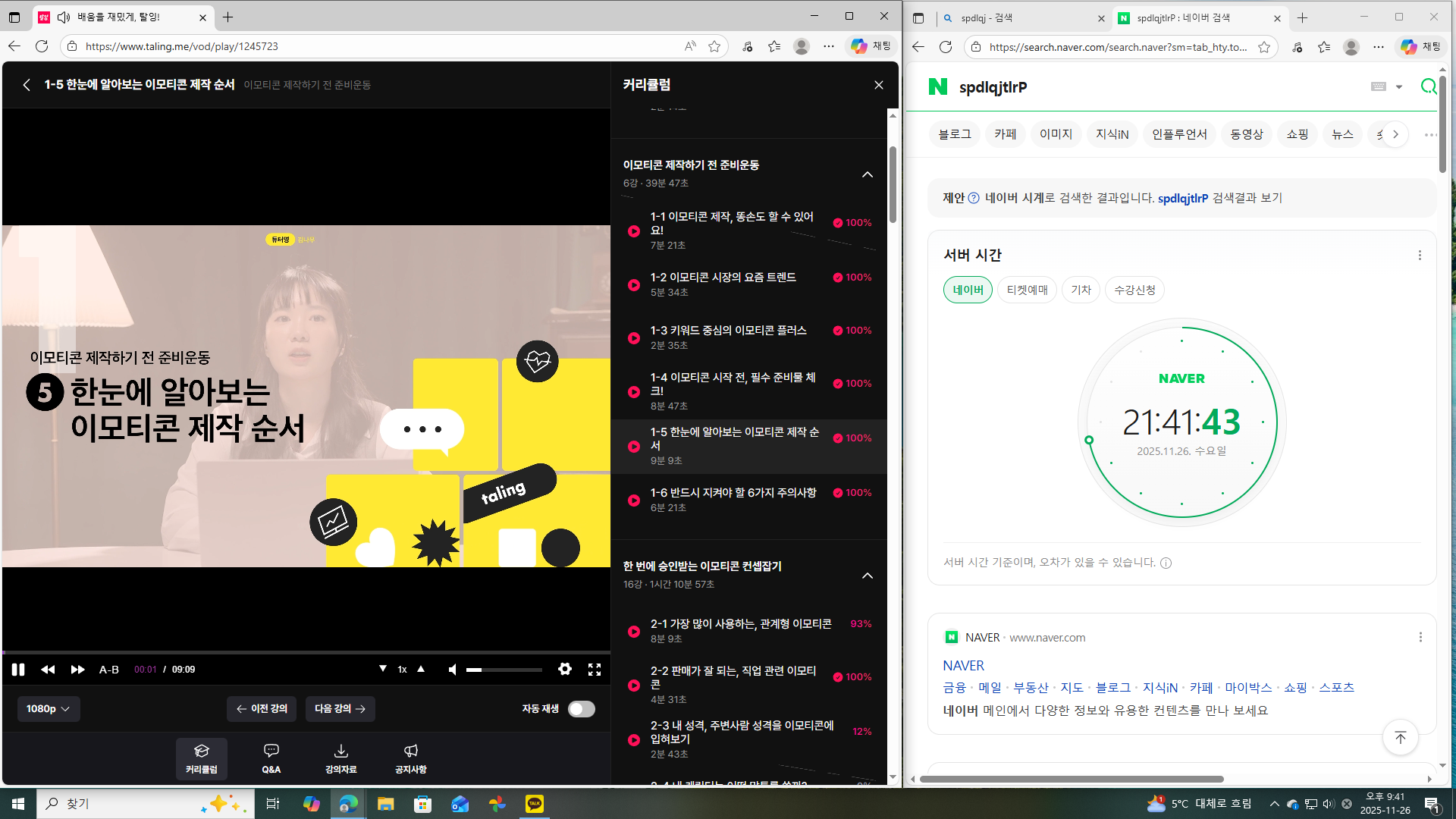The width and height of the screenshot is (1456, 819).
Task: Open the Q&A panel icon
Action: (x=271, y=758)
